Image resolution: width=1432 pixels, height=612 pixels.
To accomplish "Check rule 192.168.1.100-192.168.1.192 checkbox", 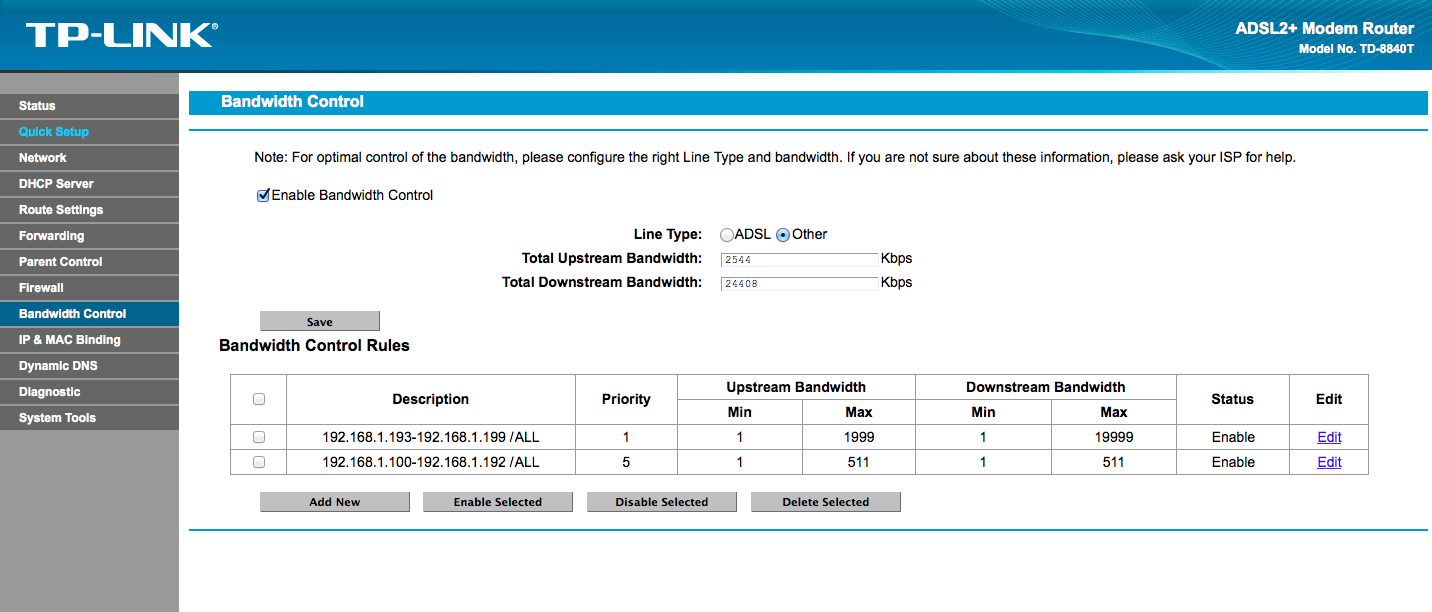I will coord(259,462).
